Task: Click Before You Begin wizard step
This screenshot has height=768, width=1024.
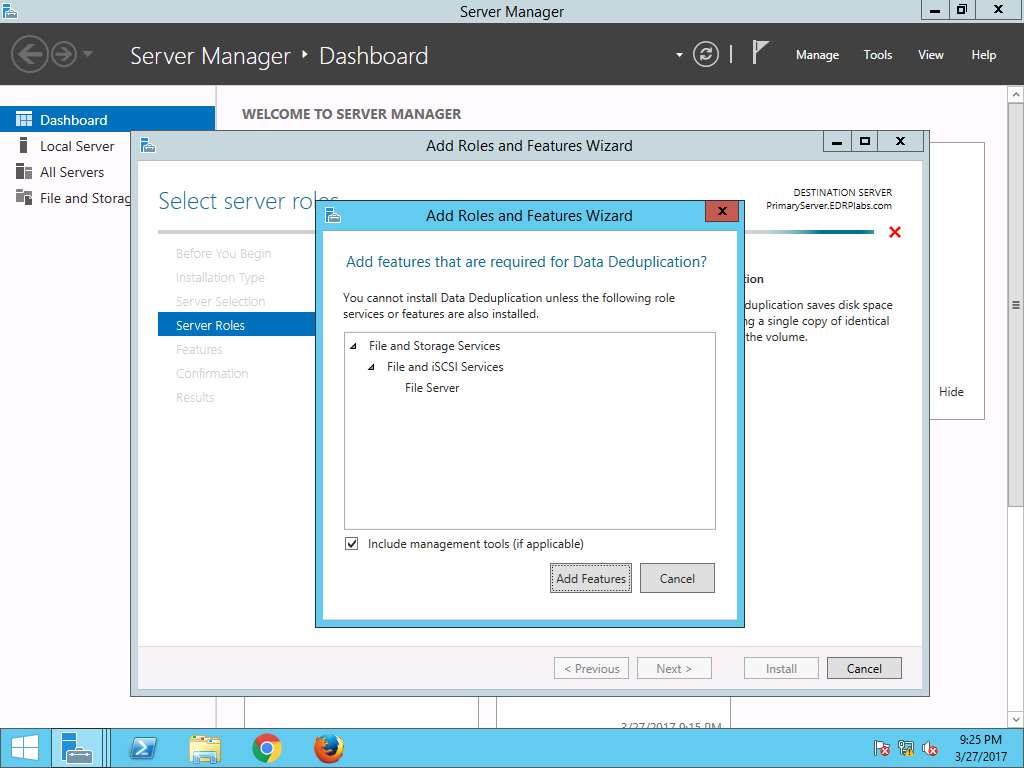Action: coord(223,253)
